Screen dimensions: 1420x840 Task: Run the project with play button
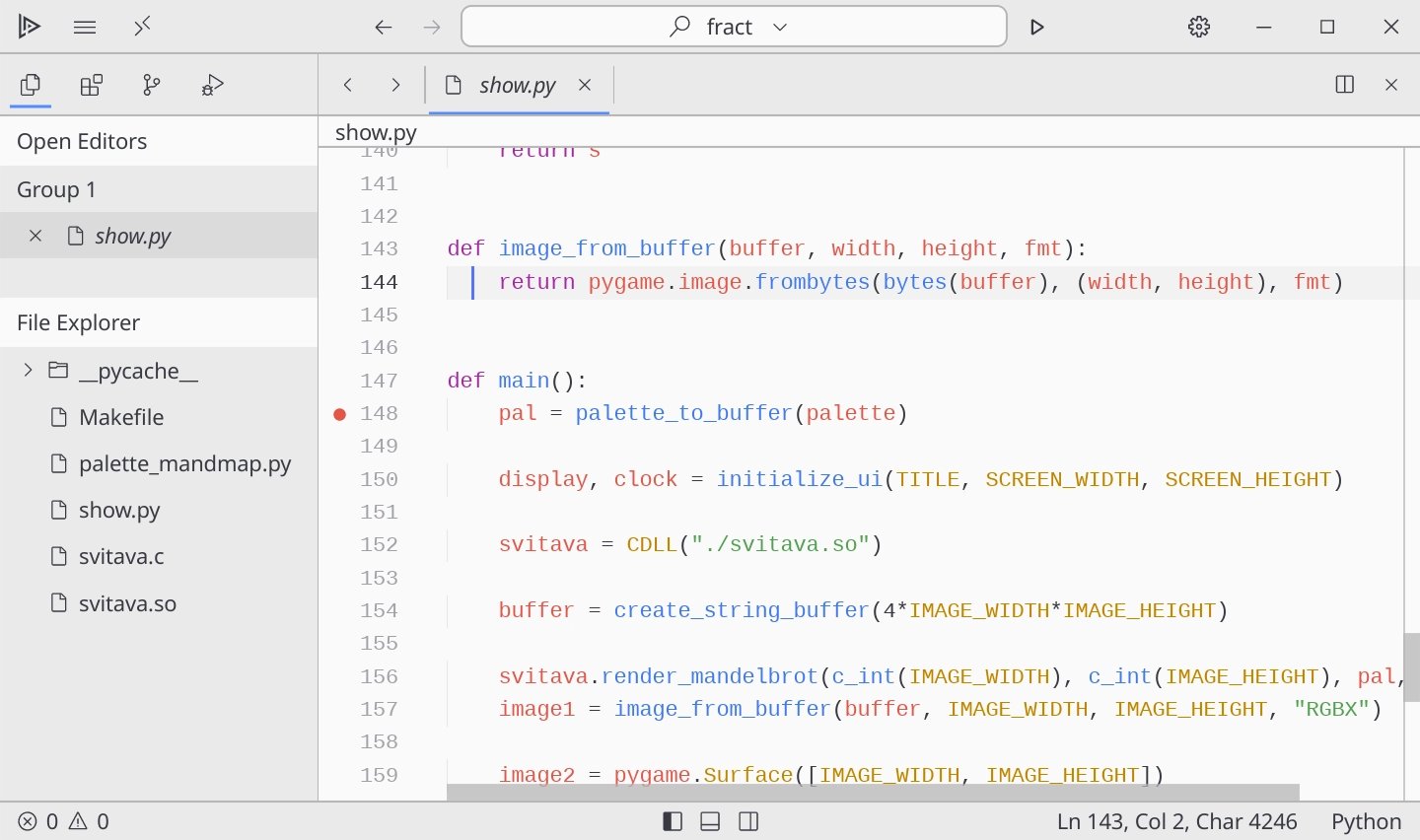tap(1036, 27)
